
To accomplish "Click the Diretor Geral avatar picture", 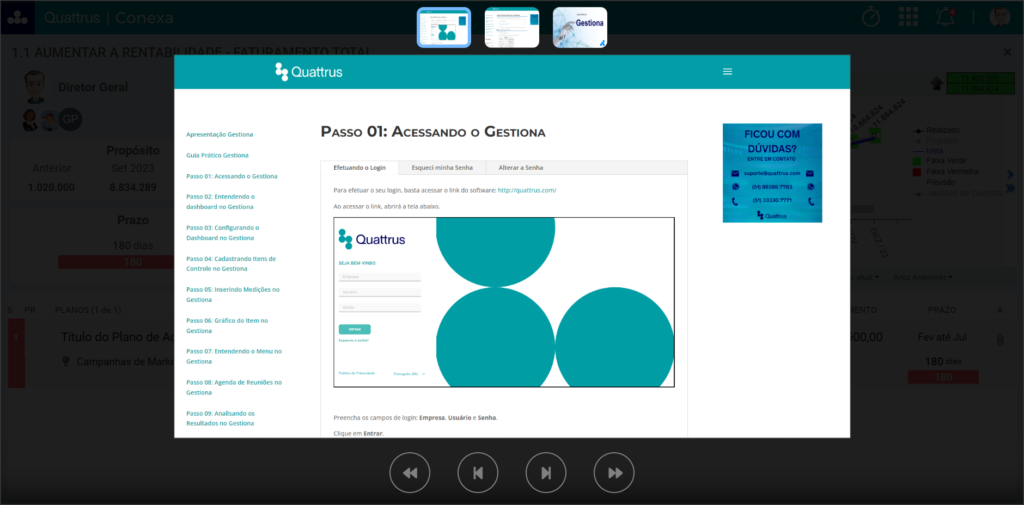I will 34,87.
